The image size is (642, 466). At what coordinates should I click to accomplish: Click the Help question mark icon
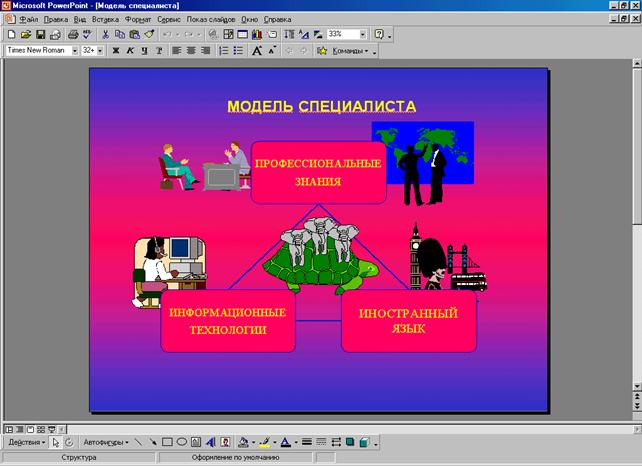(x=379, y=34)
